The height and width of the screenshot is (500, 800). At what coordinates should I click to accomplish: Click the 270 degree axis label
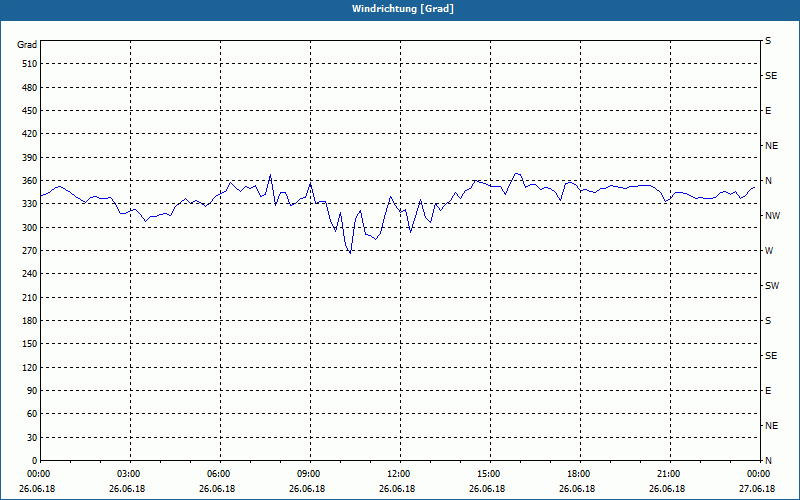coord(30,251)
